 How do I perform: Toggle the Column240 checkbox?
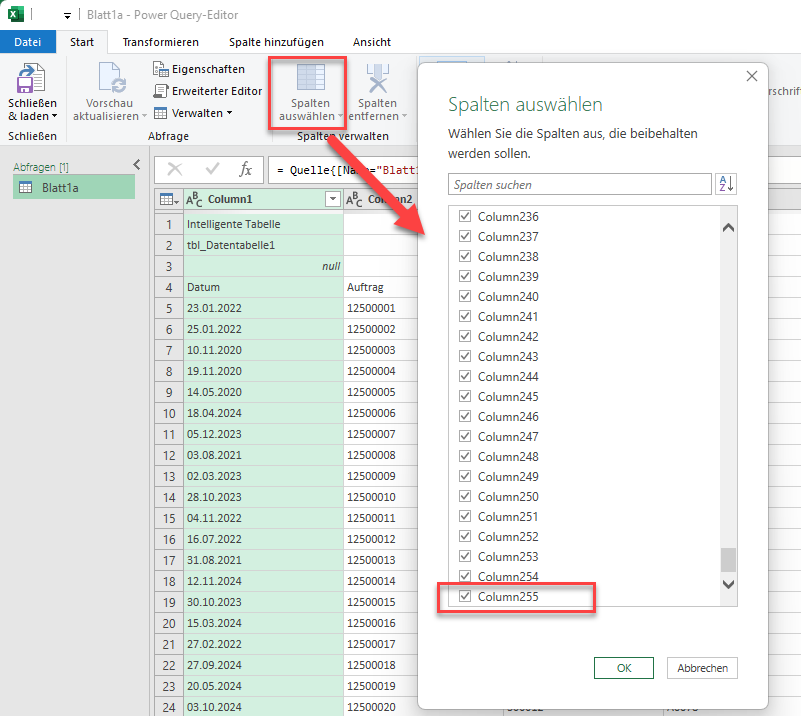point(465,296)
